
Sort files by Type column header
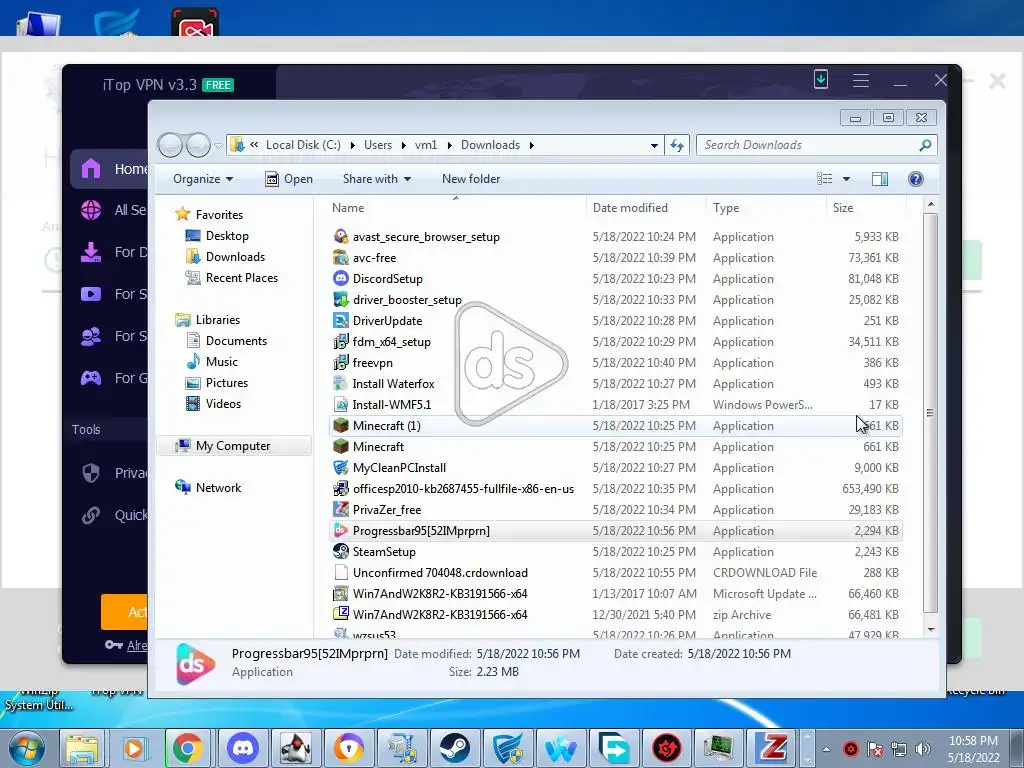[766, 208]
